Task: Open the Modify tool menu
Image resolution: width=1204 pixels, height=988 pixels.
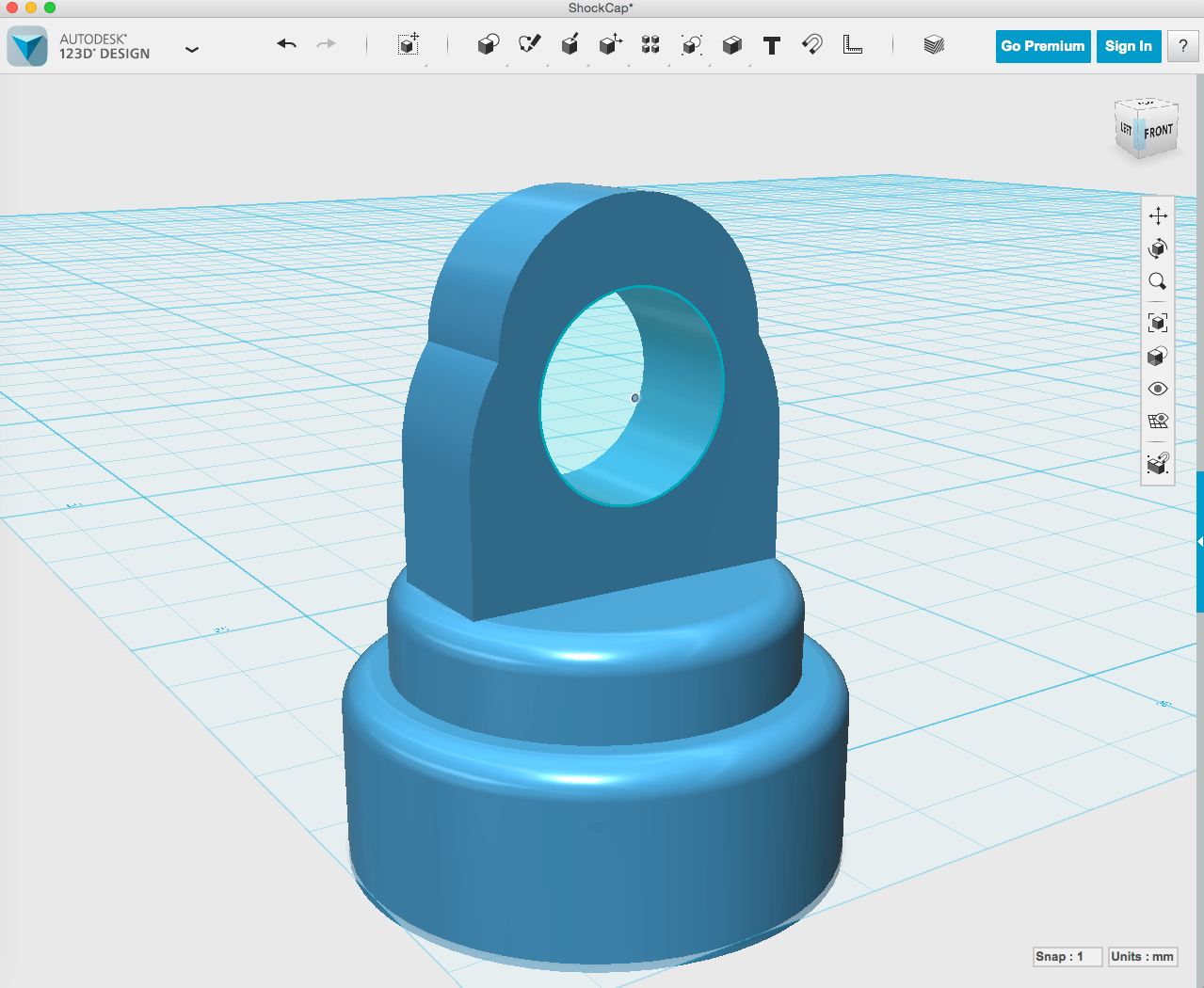Action: click(x=611, y=44)
